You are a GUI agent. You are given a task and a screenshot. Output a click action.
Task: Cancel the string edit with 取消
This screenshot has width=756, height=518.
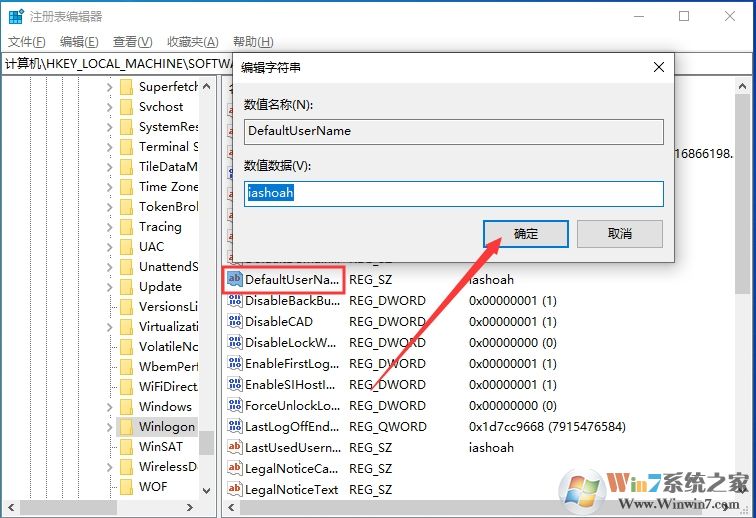[620, 234]
